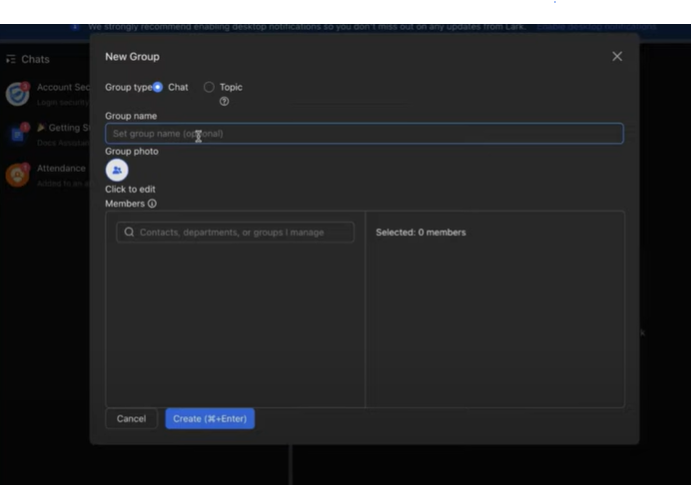691x485 pixels.
Task: Click the Selected members panel area
Action: coord(495,309)
